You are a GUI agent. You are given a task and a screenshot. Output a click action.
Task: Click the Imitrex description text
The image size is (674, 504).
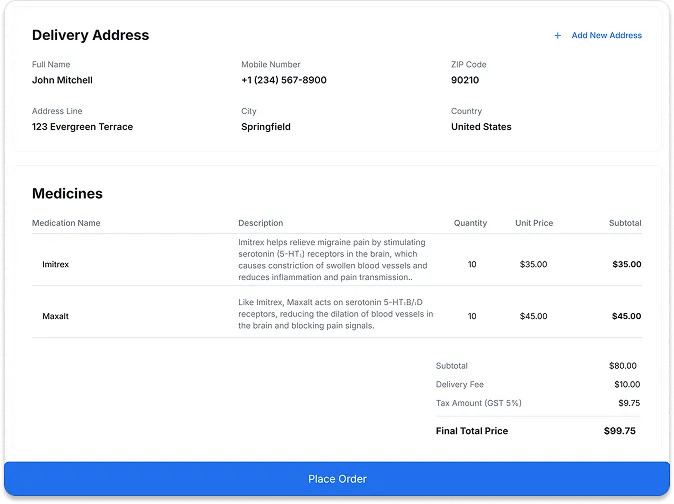click(333, 260)
